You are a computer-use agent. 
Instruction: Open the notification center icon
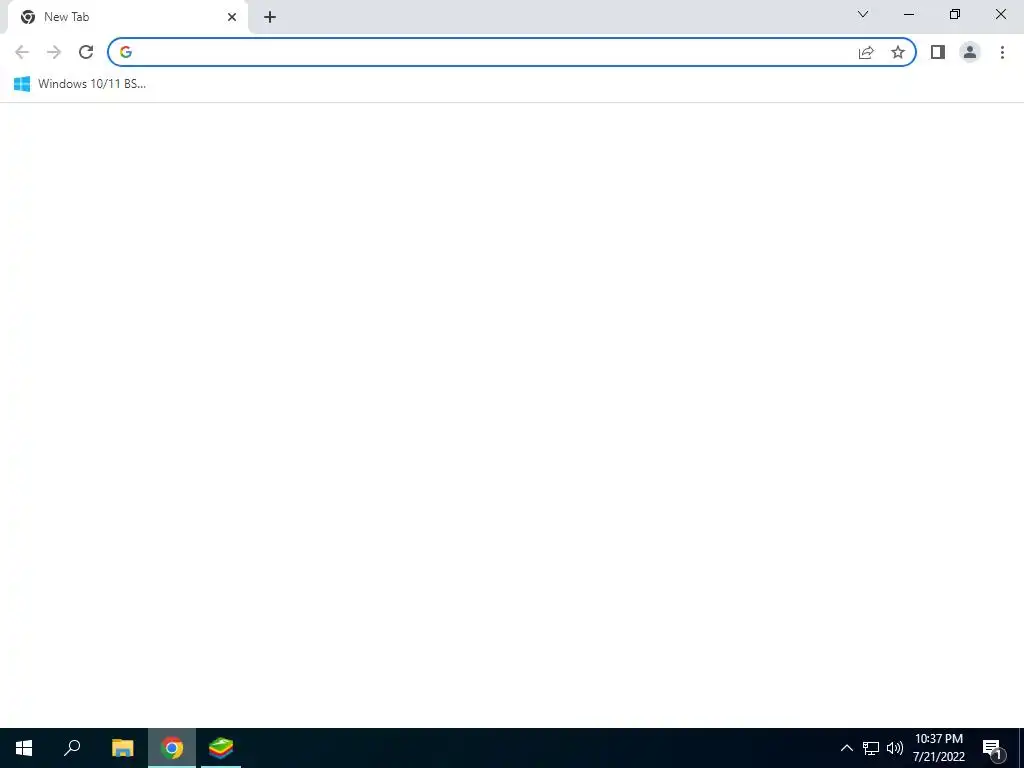click(x=993, y=749)
